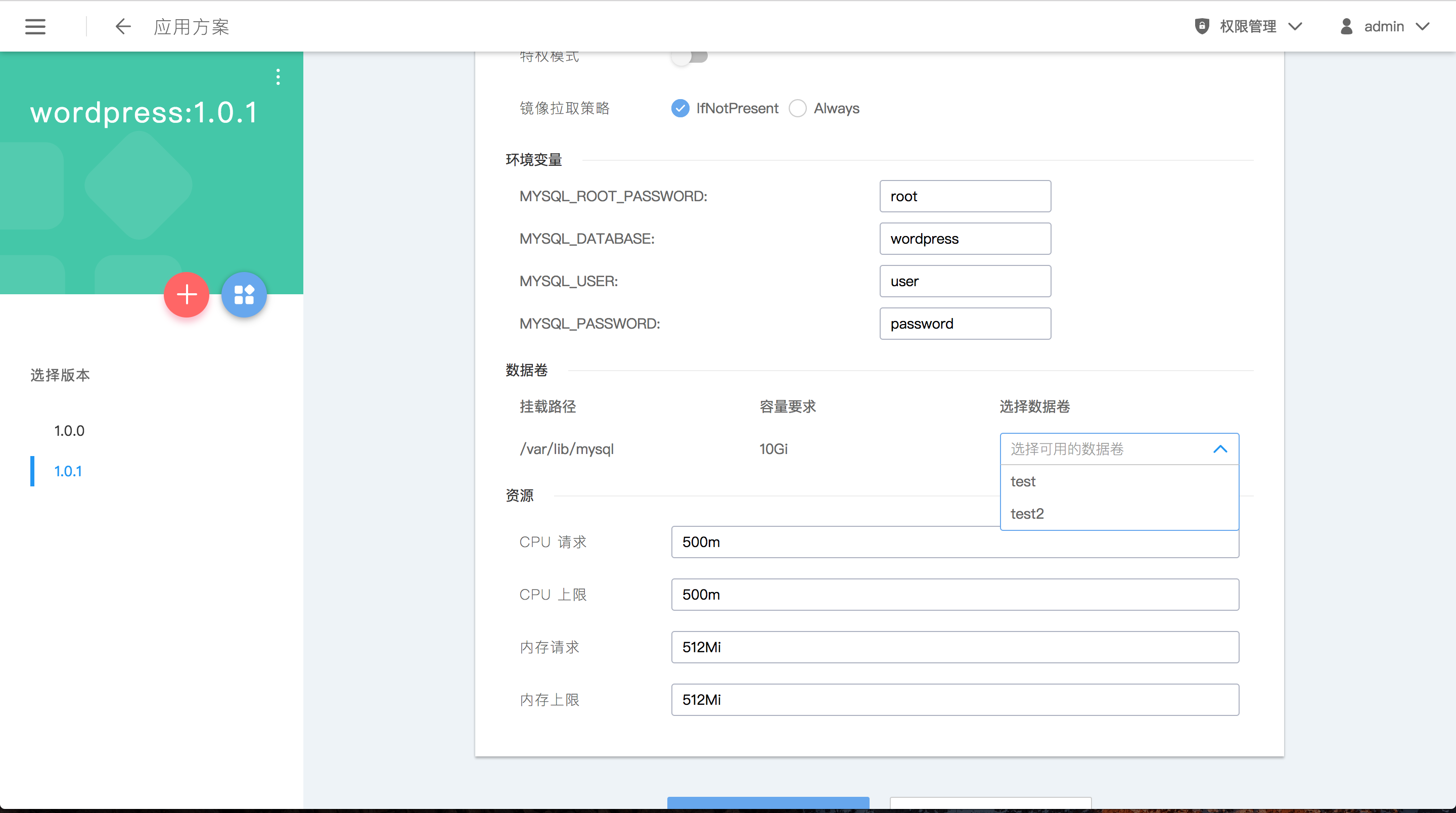
Task: Choose the test volume option
Action: (1023, 481)
